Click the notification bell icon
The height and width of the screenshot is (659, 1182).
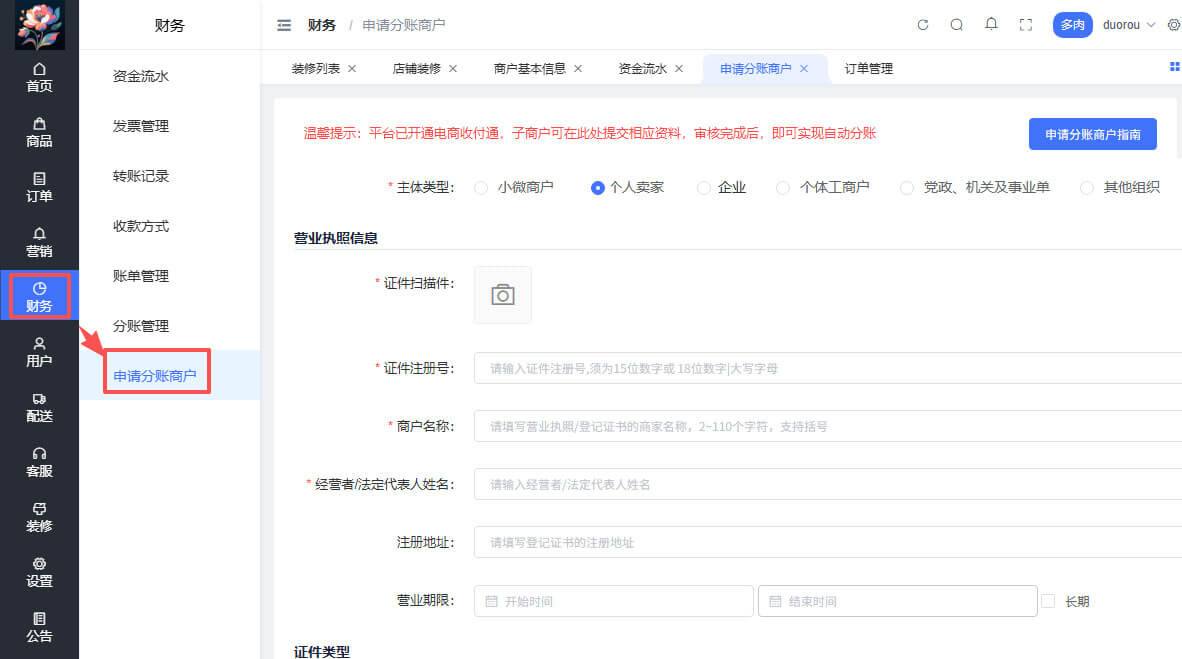(991, 24)
